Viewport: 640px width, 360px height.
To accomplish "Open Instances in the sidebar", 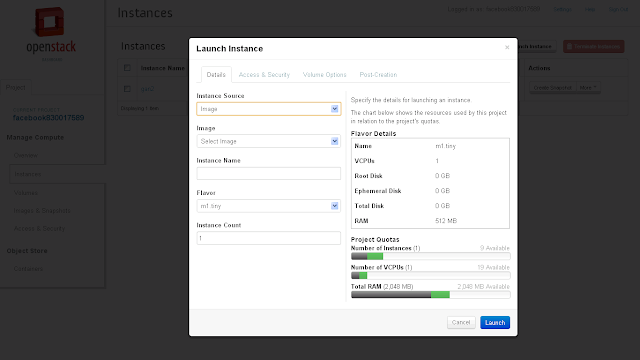I will tap(28, 174).
